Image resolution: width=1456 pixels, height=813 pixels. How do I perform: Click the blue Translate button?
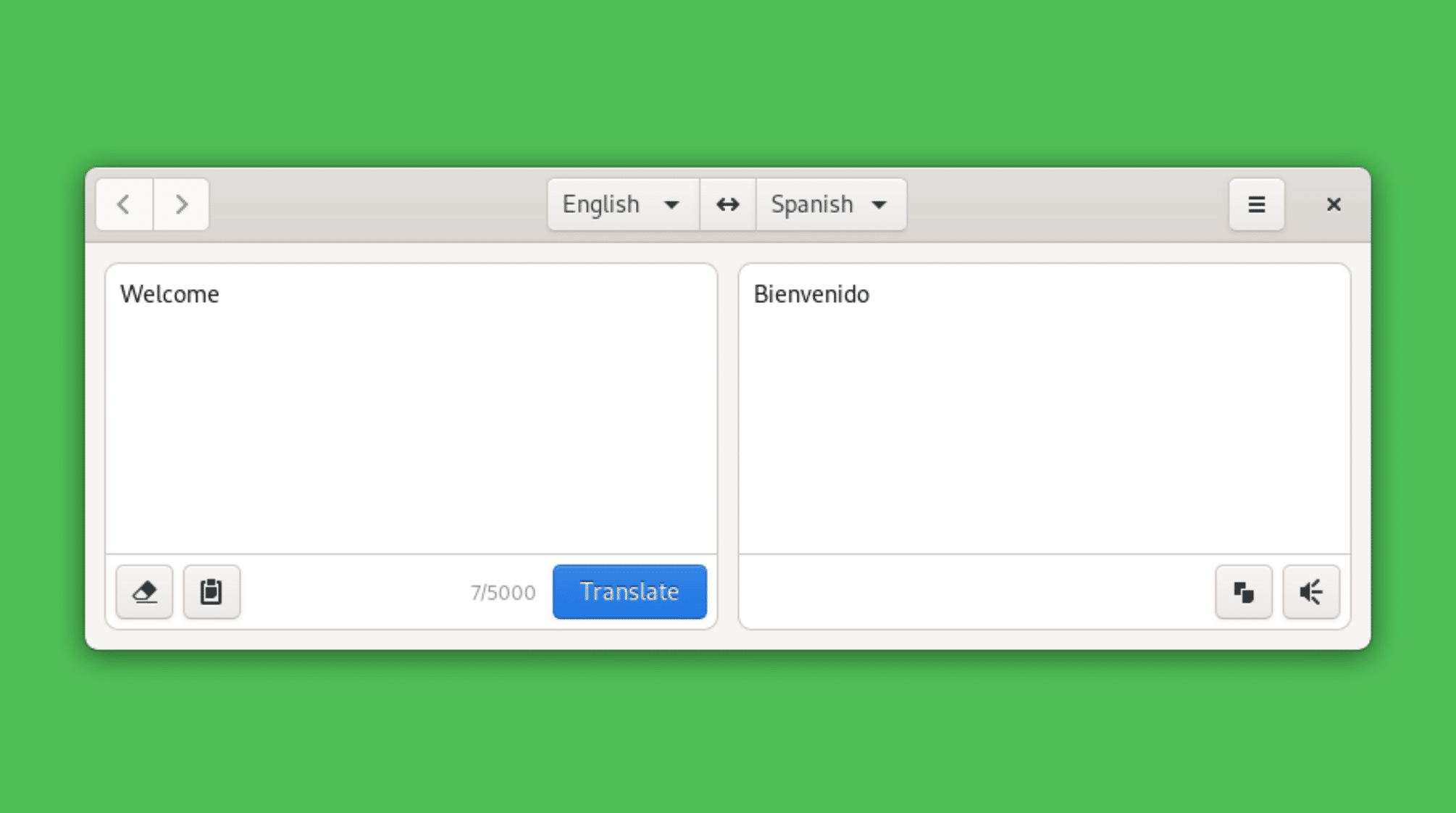coord(629,592)
